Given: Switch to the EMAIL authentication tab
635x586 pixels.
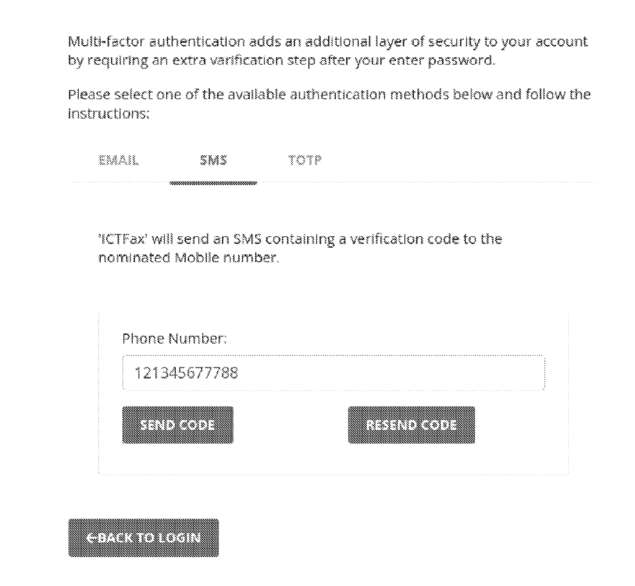Looking at the screenshot, I should pyautogui.click(x=118, y=160).
